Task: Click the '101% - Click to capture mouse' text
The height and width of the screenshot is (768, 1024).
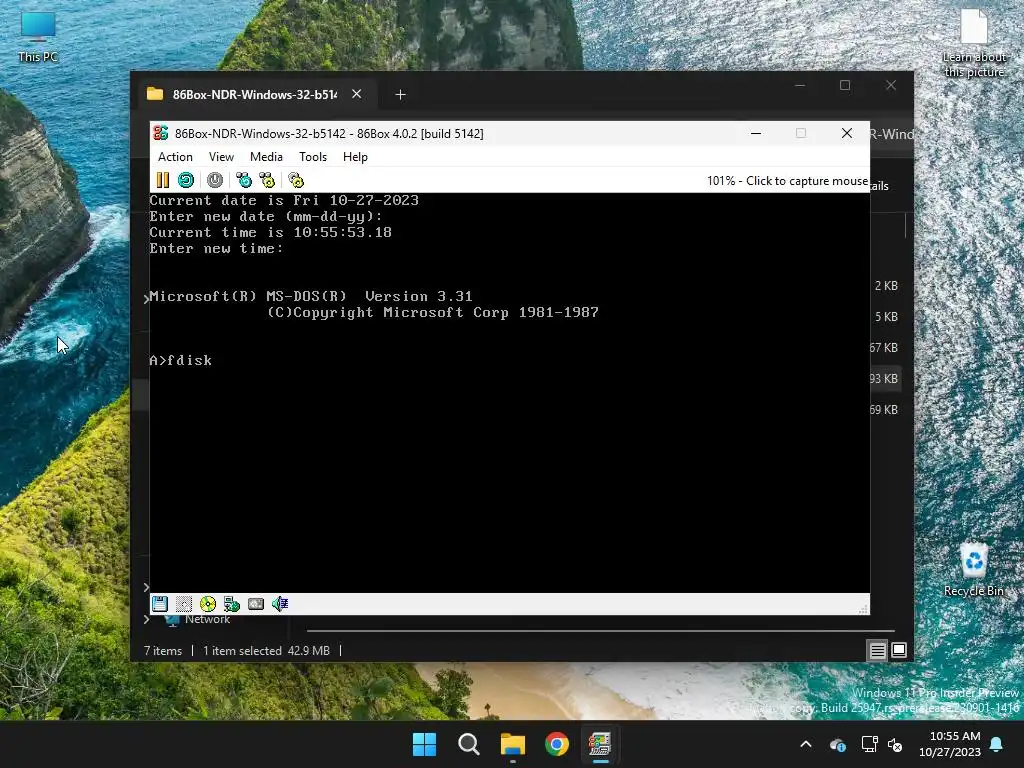Action: pos(787,181)
